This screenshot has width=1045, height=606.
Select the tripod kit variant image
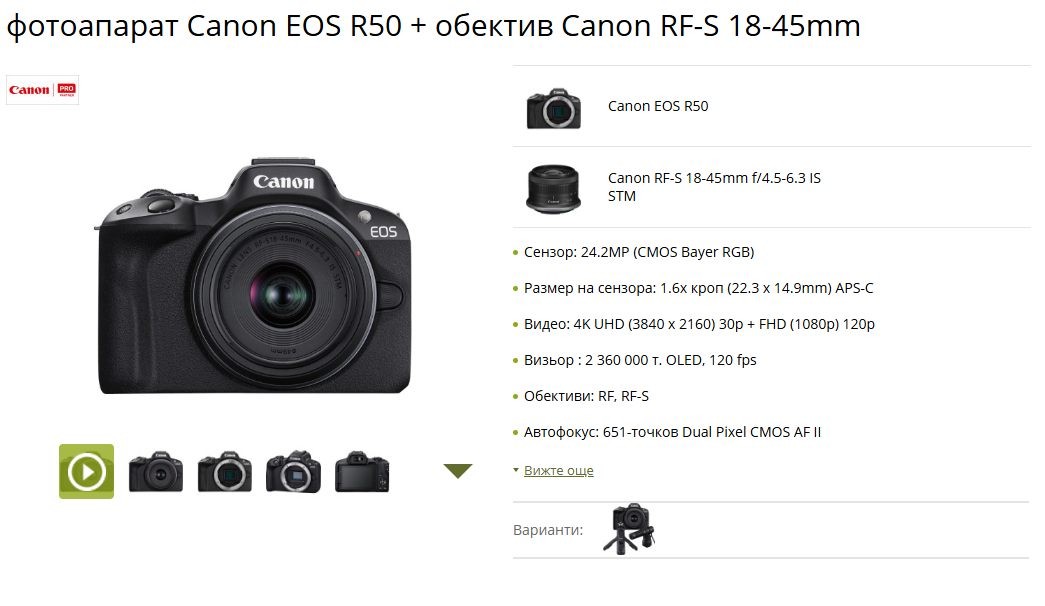point(630,529)
